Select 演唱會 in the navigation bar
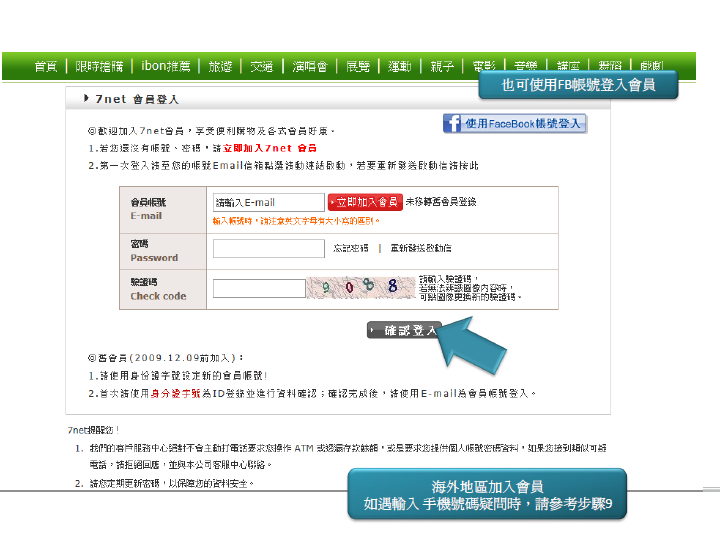The height and width of the screenshot is (540, 720). coord(309,66)
